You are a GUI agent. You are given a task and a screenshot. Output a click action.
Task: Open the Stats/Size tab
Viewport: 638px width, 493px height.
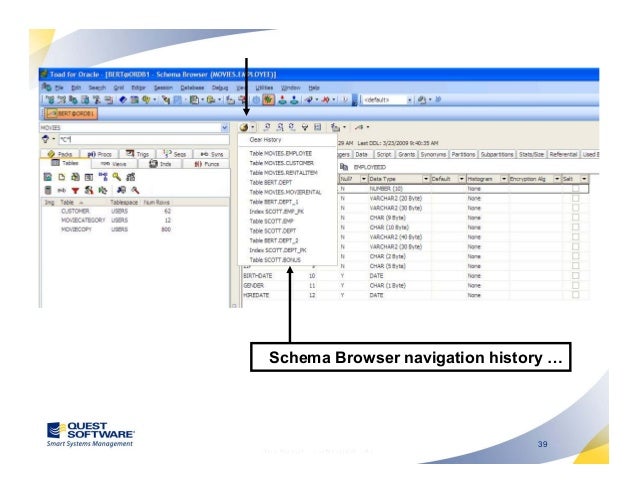click(531, 155)
